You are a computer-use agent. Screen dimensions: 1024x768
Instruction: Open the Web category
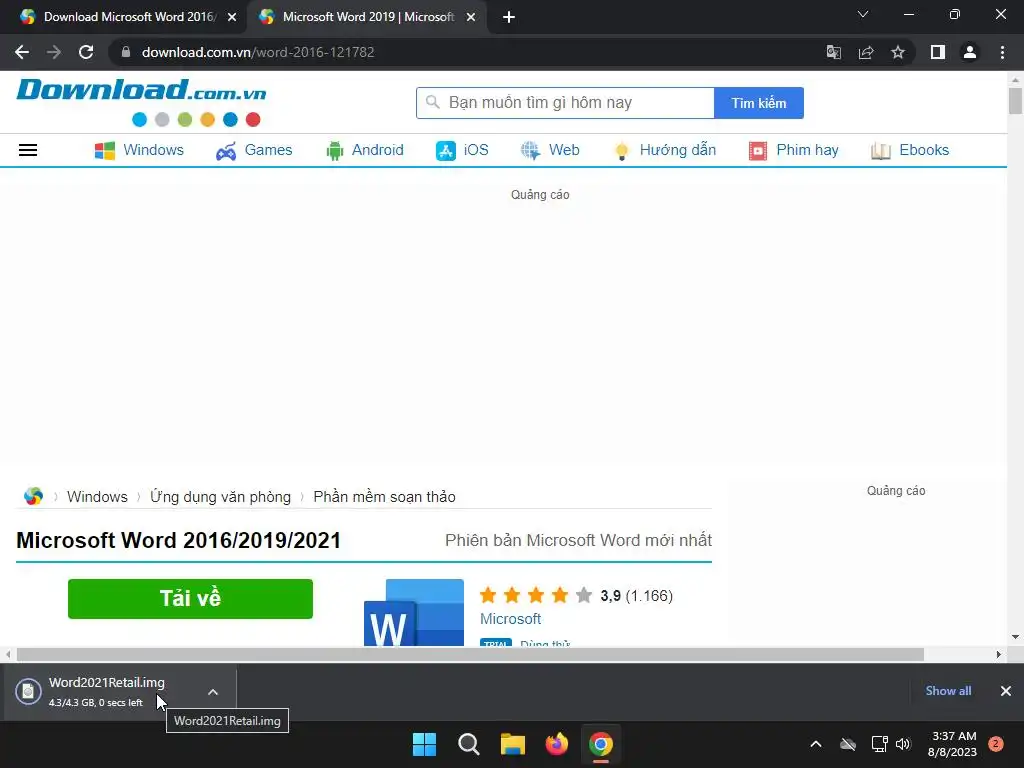550,150
